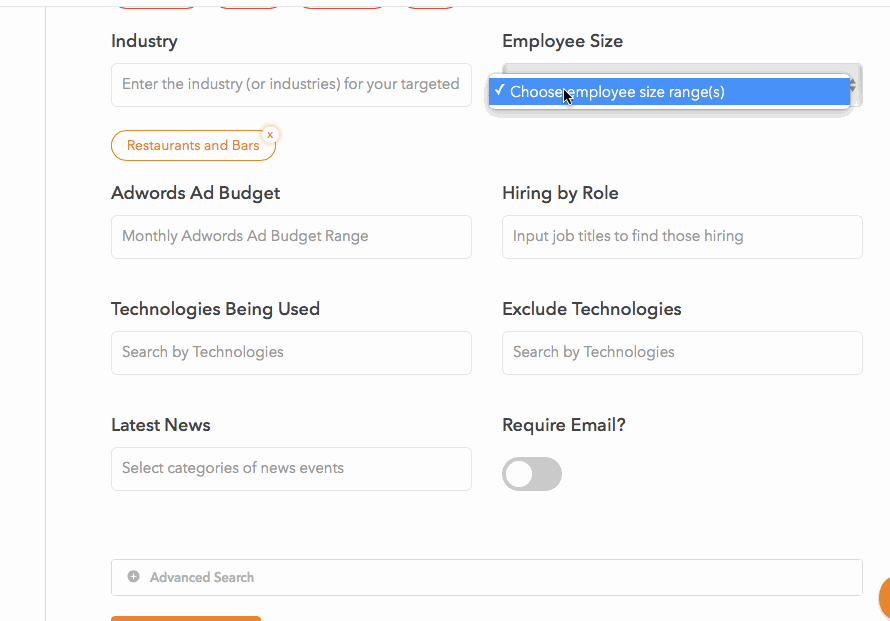Click the Adwords Ad Budget heading
Viewport: 890px width, 621px height.
point(195,194)
